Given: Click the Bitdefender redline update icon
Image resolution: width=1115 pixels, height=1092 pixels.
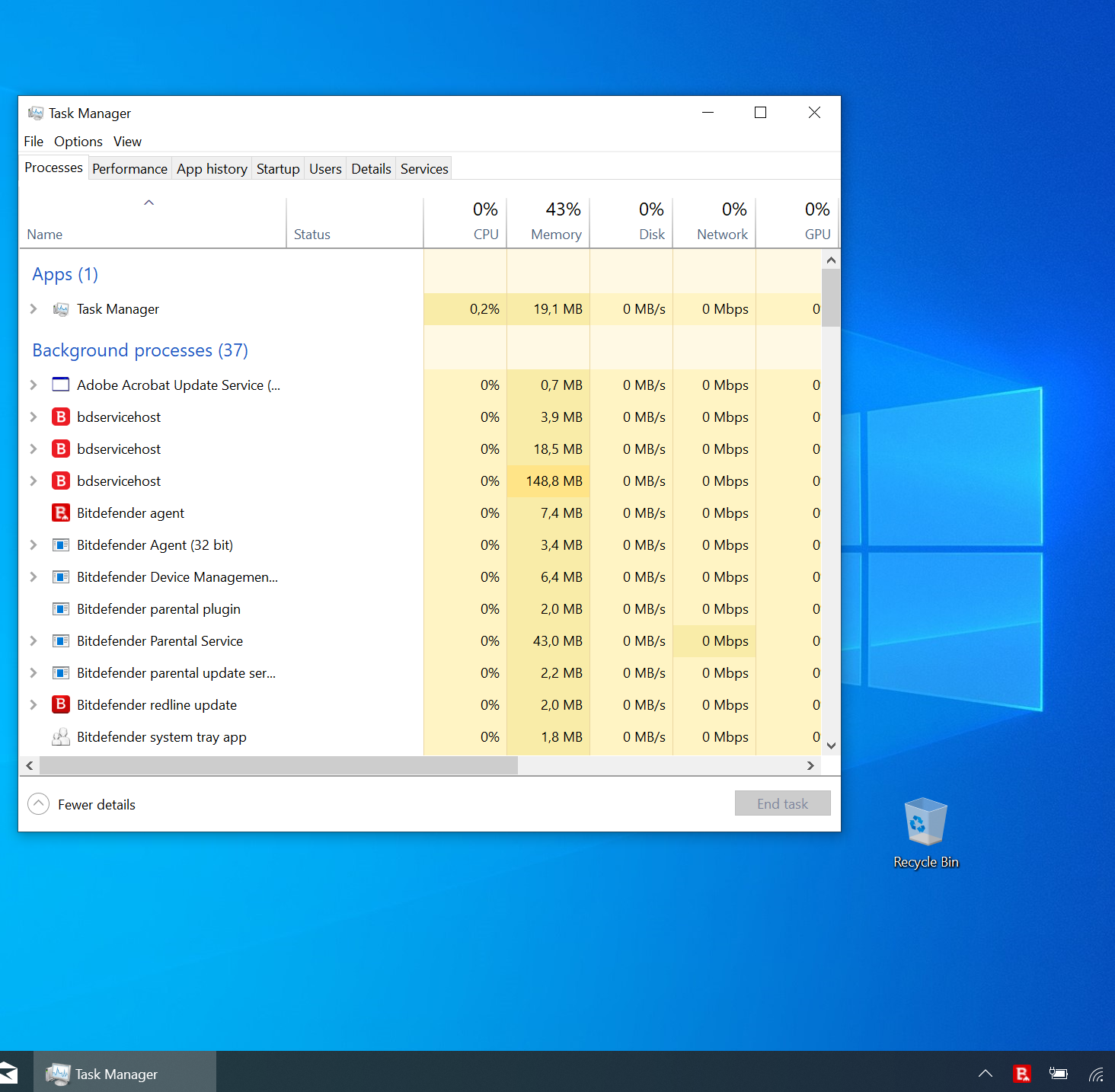Looking at the screenshot, I should click(61, 705).
